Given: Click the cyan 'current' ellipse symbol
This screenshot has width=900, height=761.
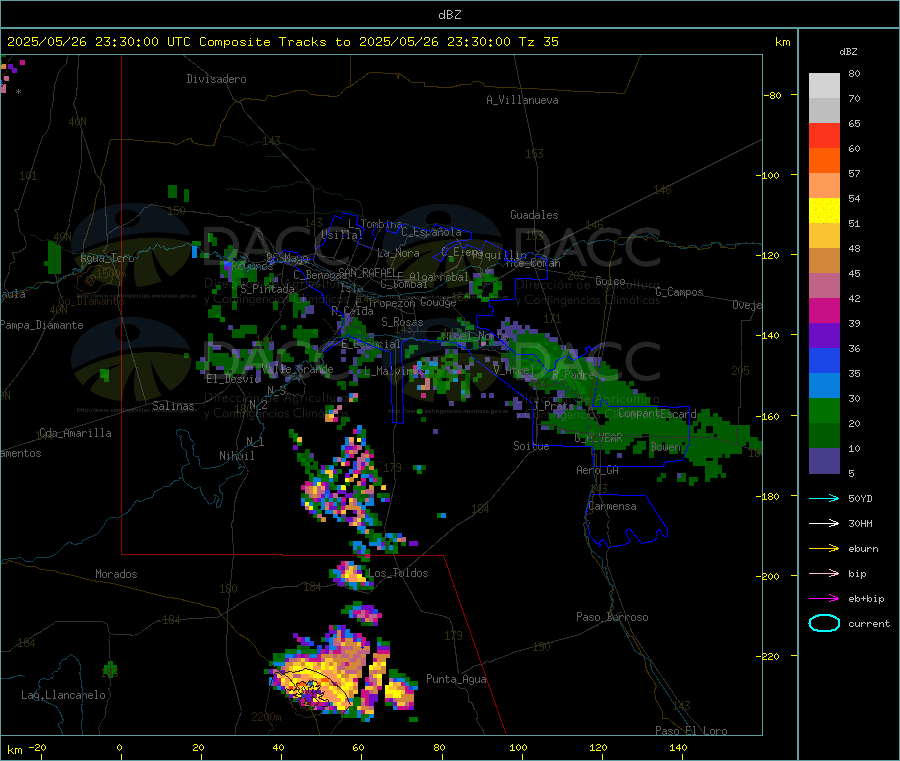Looking at the screenshot, I should 824,623.
